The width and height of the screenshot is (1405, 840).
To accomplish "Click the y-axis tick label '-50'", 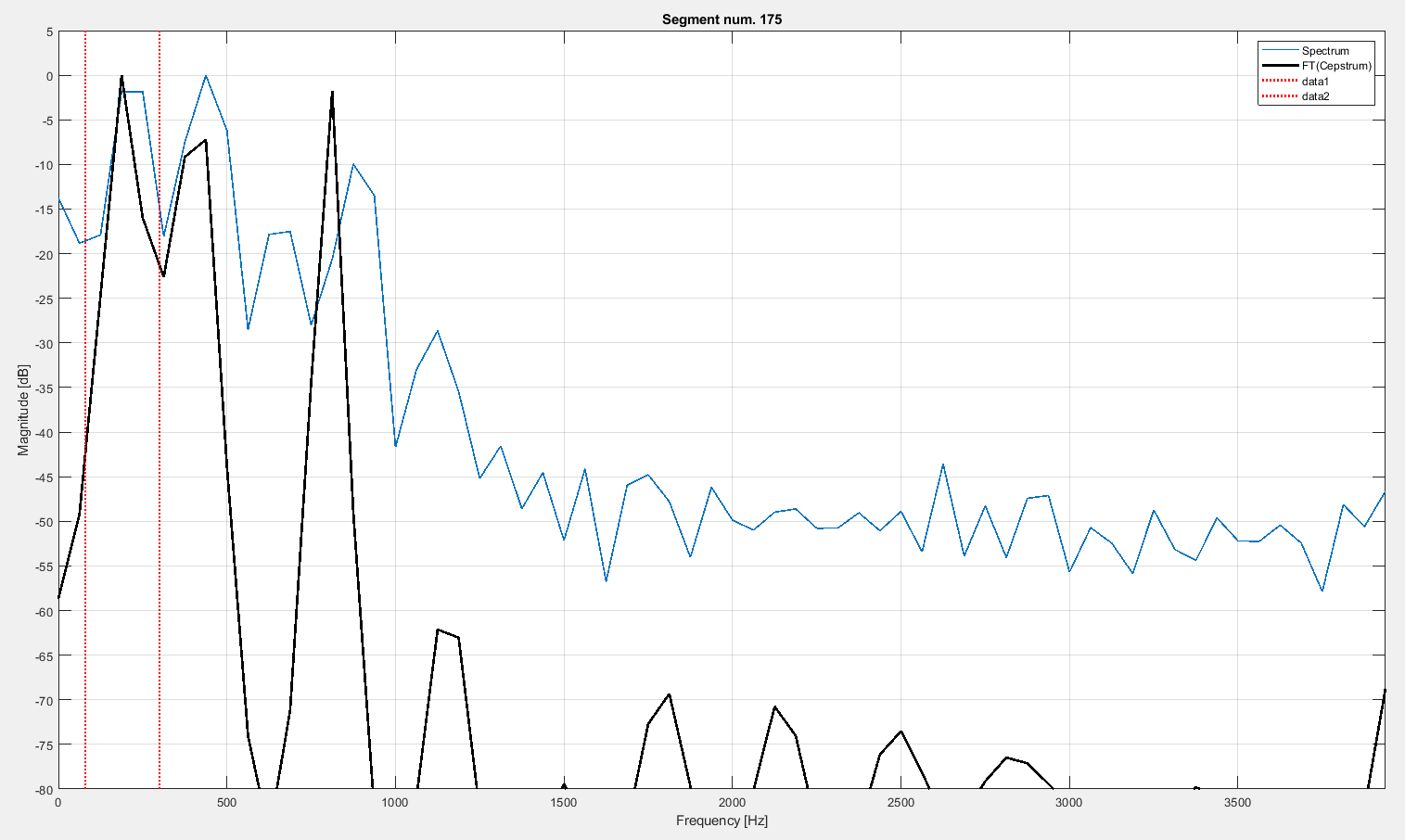I will pyautogui.click(x=45, y=521).
